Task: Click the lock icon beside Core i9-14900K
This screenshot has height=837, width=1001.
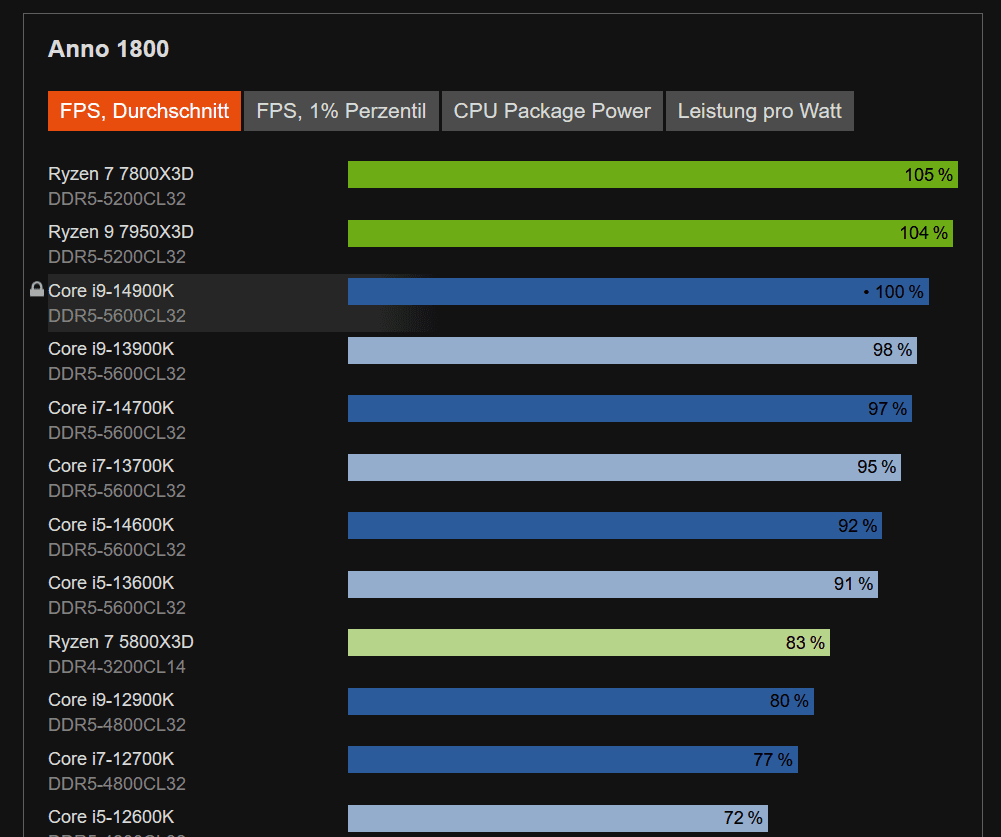Action: coord(37,289)
